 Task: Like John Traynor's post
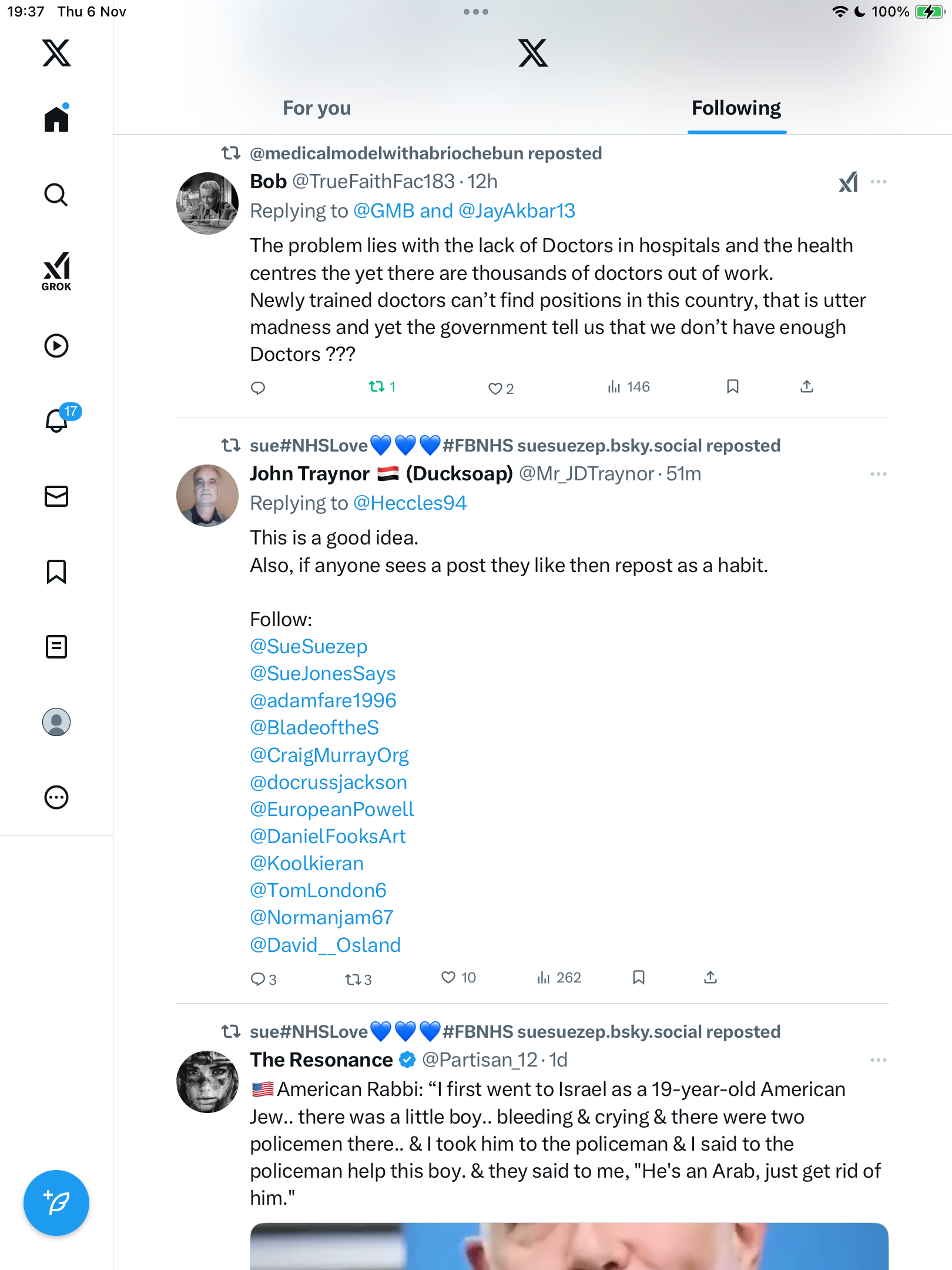[x=449, y=978]
